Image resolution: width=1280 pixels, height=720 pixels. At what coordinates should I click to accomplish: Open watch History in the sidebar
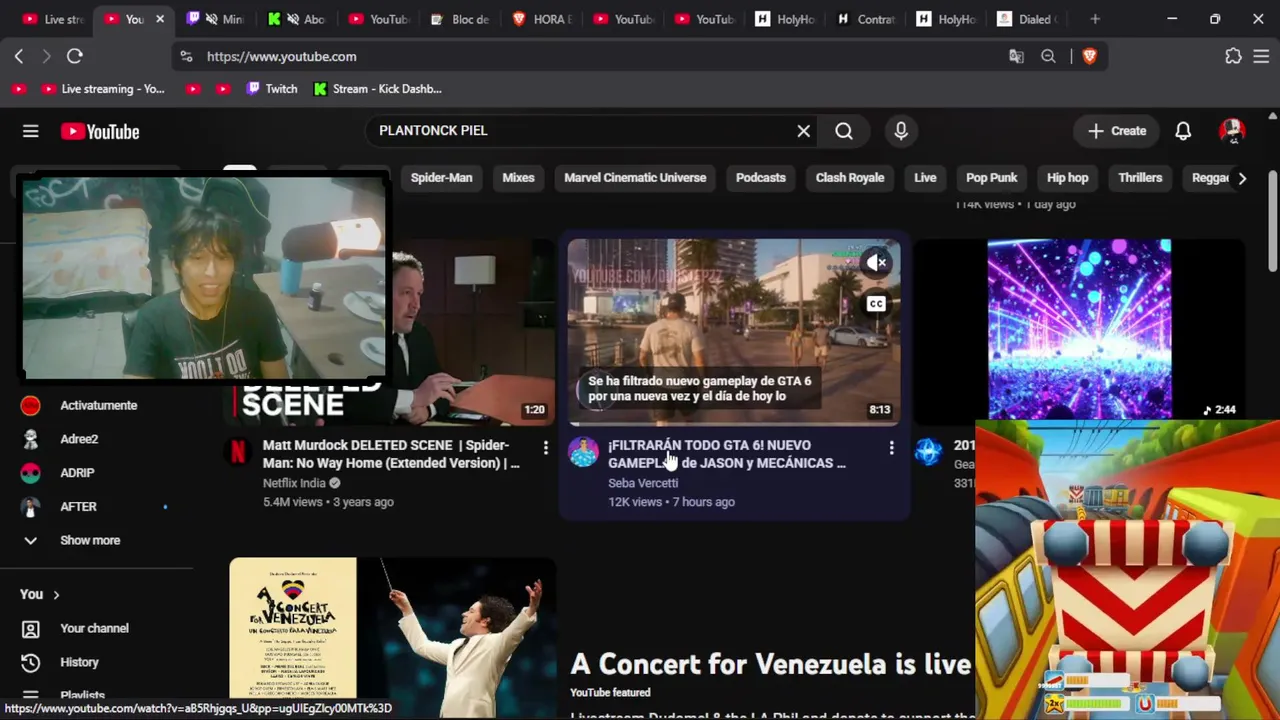click(x=79, y=662)
